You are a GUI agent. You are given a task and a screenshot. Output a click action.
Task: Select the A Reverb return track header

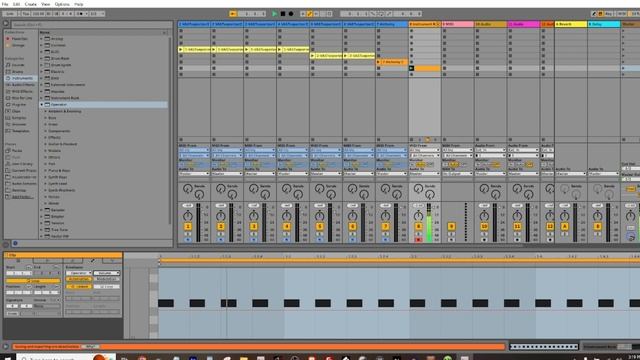571,24
